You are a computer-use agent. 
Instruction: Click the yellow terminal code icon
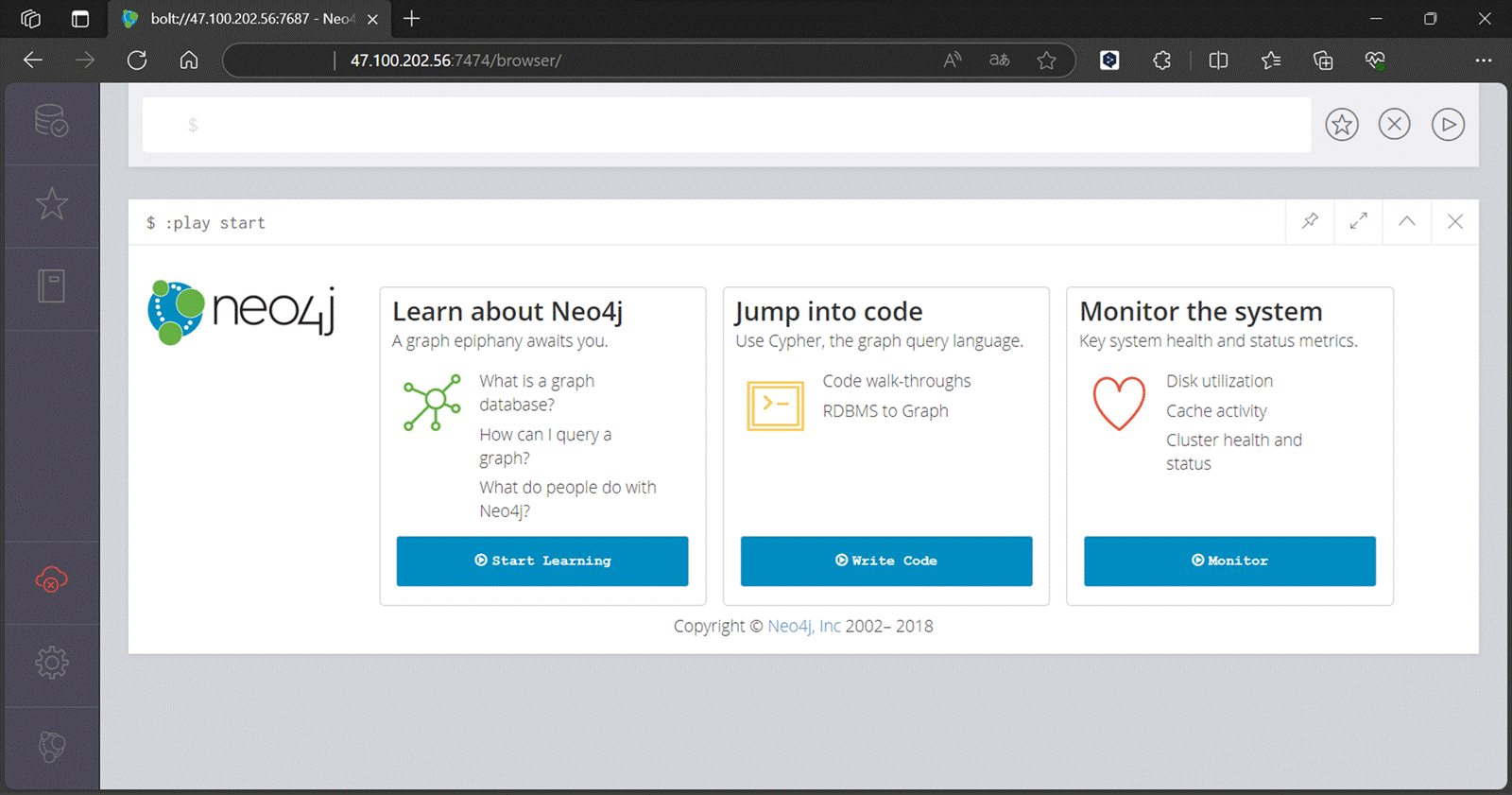(775, 406)
